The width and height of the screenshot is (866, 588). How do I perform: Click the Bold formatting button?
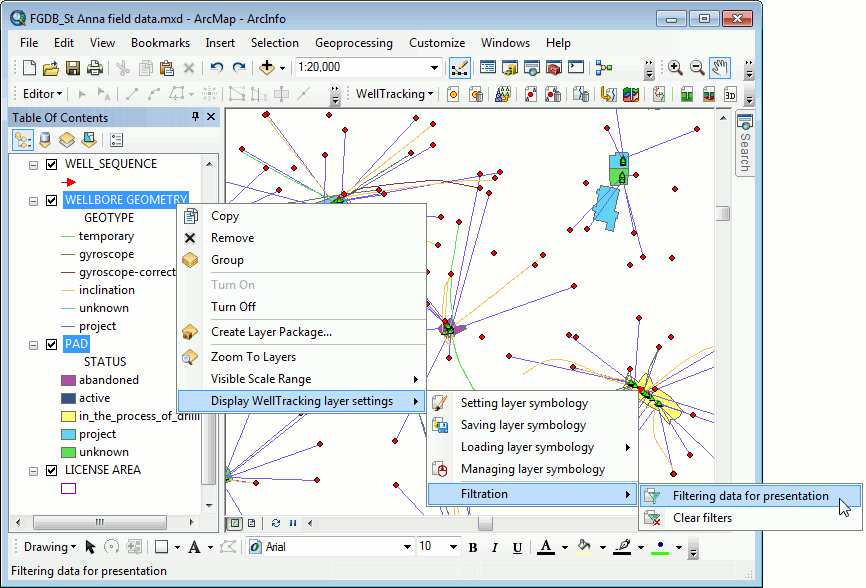pos(473,547)
